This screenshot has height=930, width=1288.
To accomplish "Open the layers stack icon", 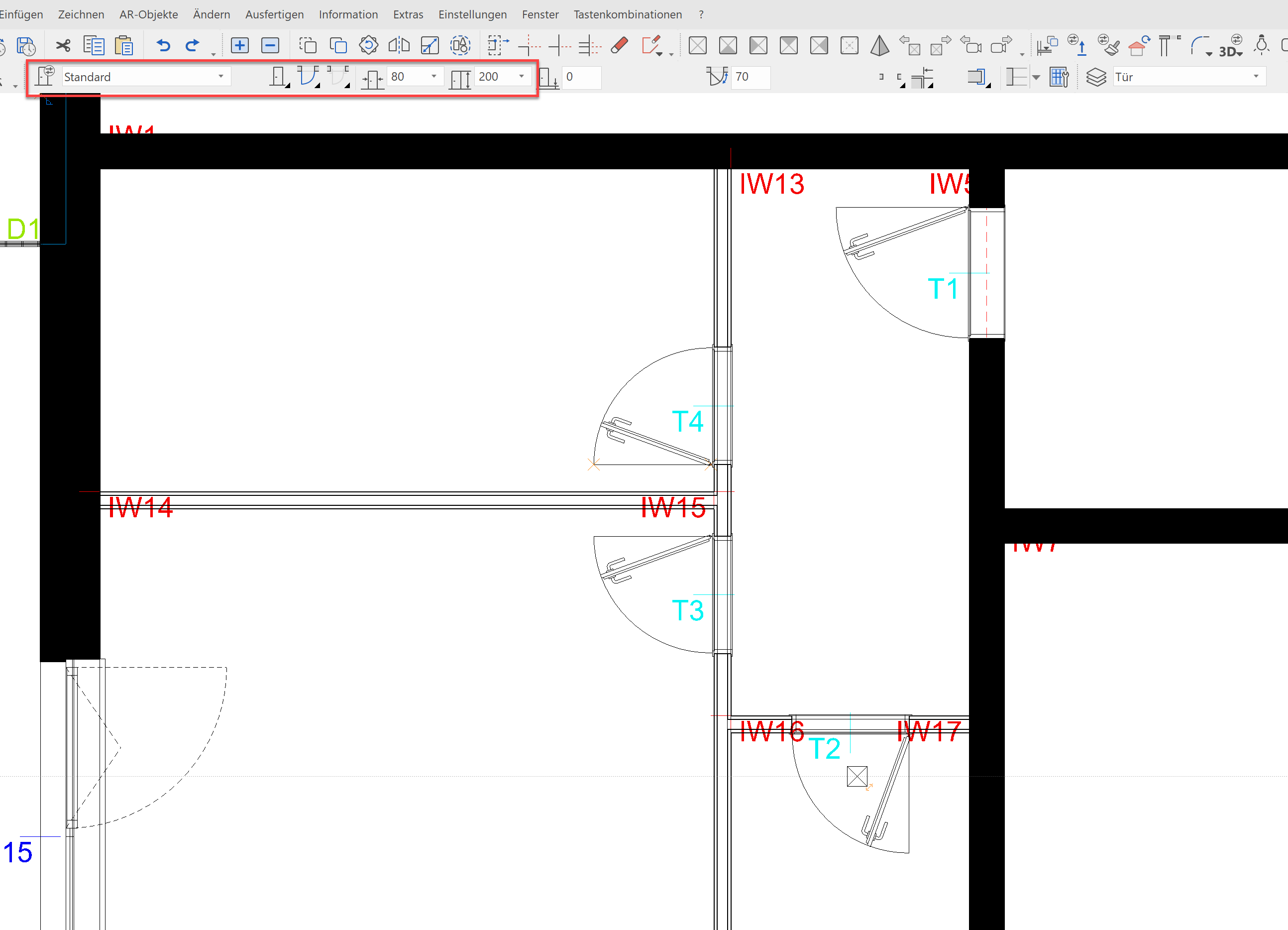I will pyautogui.click(x=1096, y=77).
